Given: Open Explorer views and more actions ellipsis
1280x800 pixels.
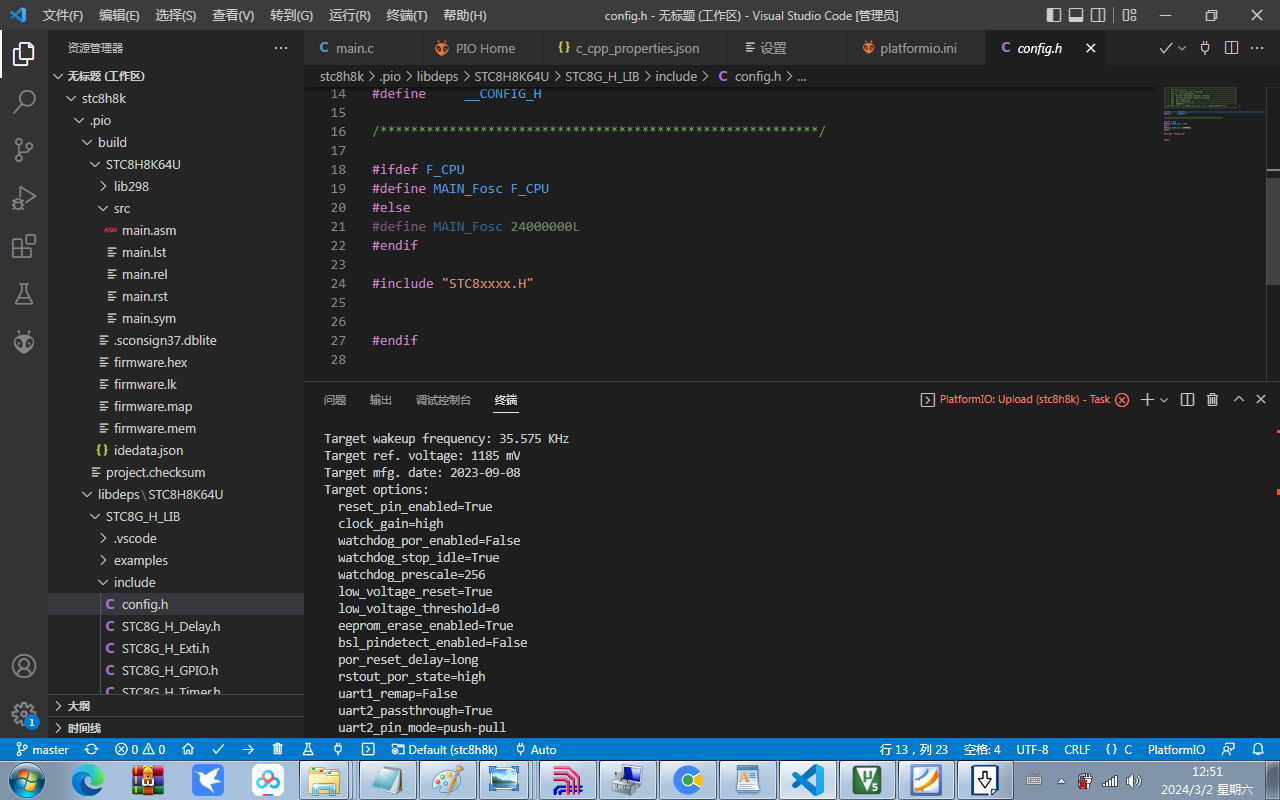Looking at the screenshot, I should coord(281,48).
